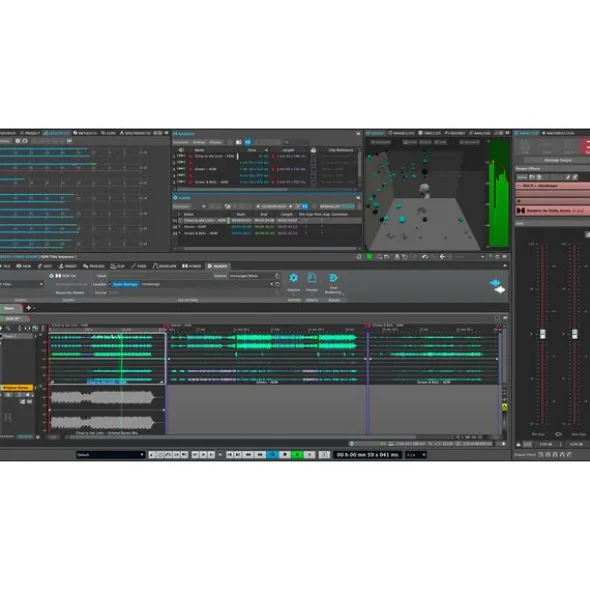Viewport: 590px width, 591px height.
Task: Switch to the PROJECT tab
Action: click(30, 133)
